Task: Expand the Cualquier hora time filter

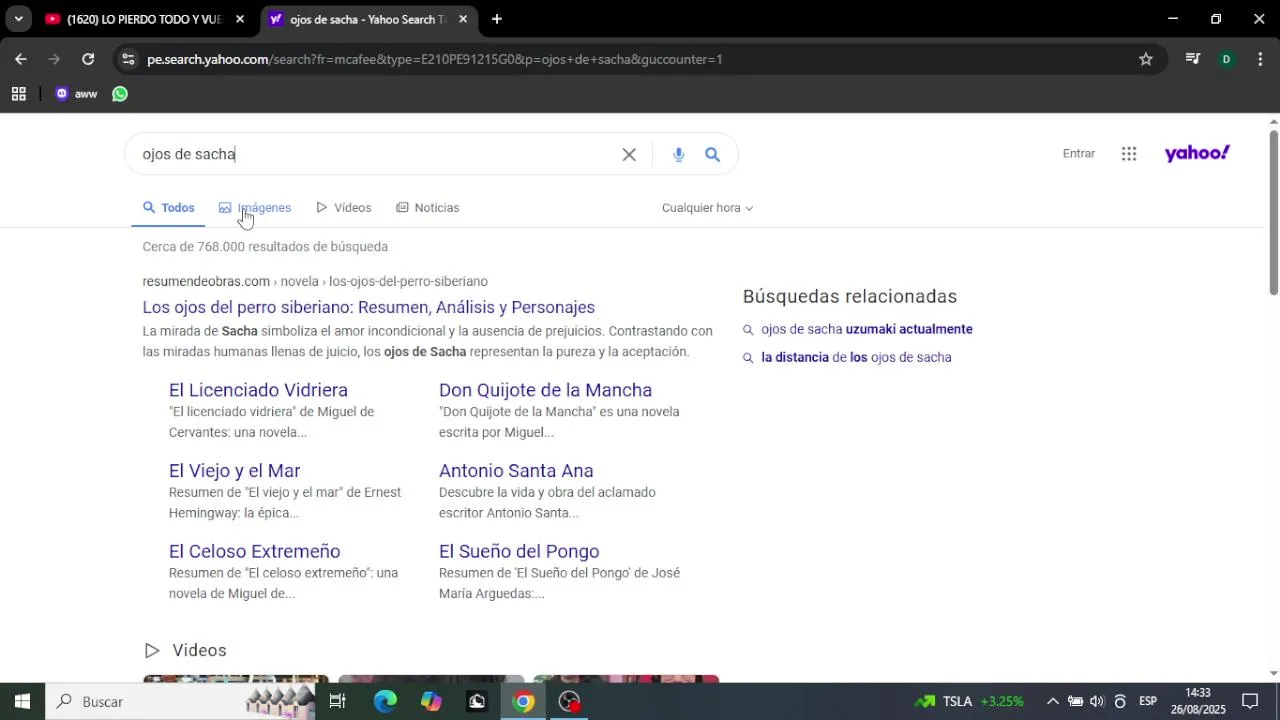Action: click(x=707, y=208)
